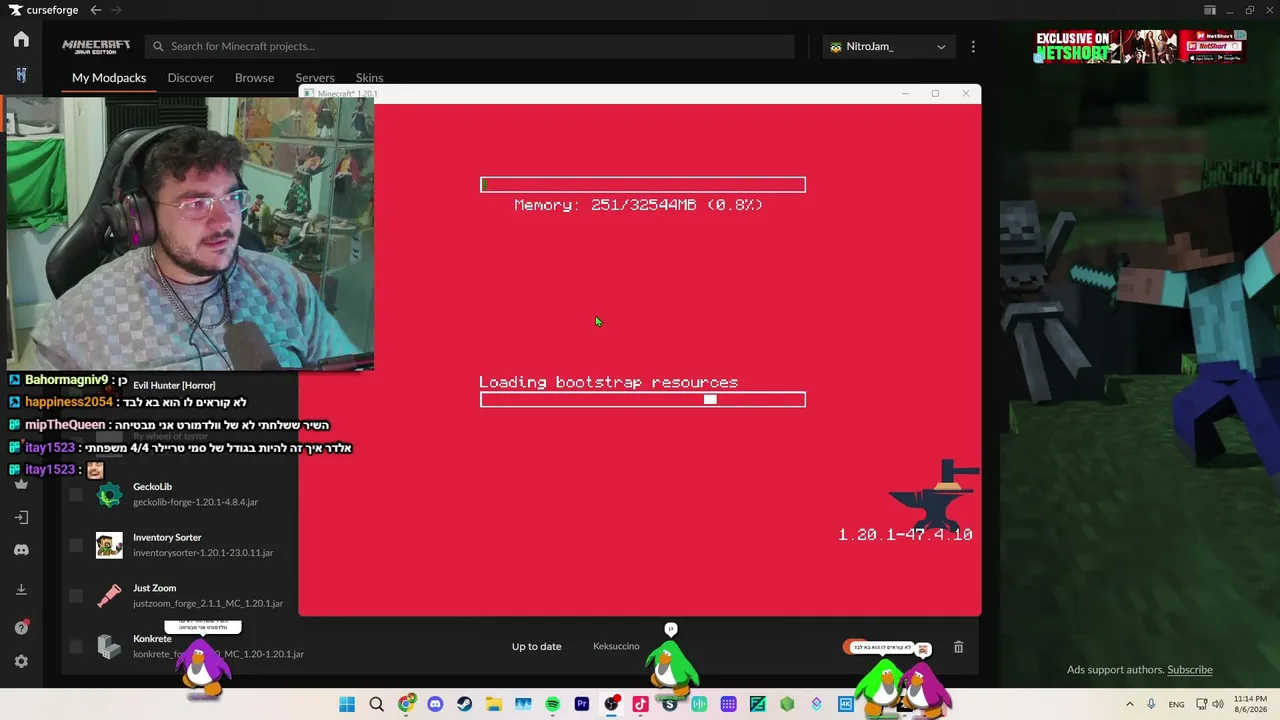The image size is (1280, 720).
Task: Click the Just Zoom spyglass icon
Action: [109, 596]
